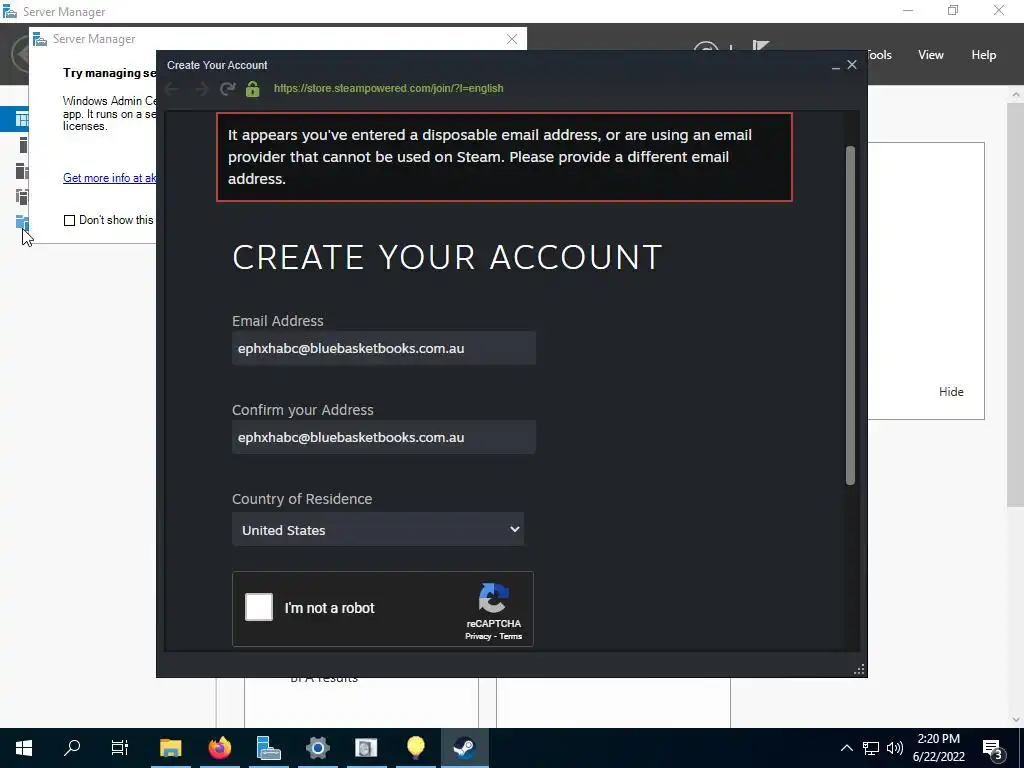The height and width of the screenshot is (768, 1024).
Task: Click the Steam page URL address
Action: point(389,89)
